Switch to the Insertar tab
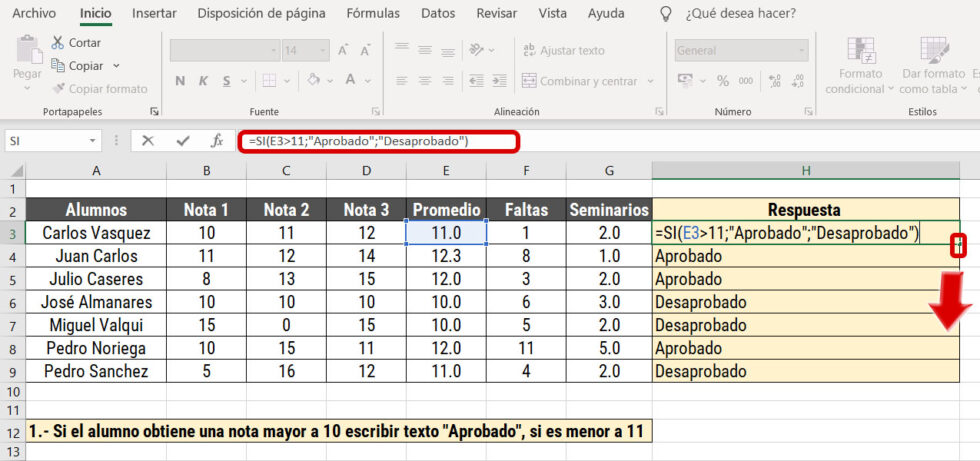This screenshot has height=461, width=980. 154,13
